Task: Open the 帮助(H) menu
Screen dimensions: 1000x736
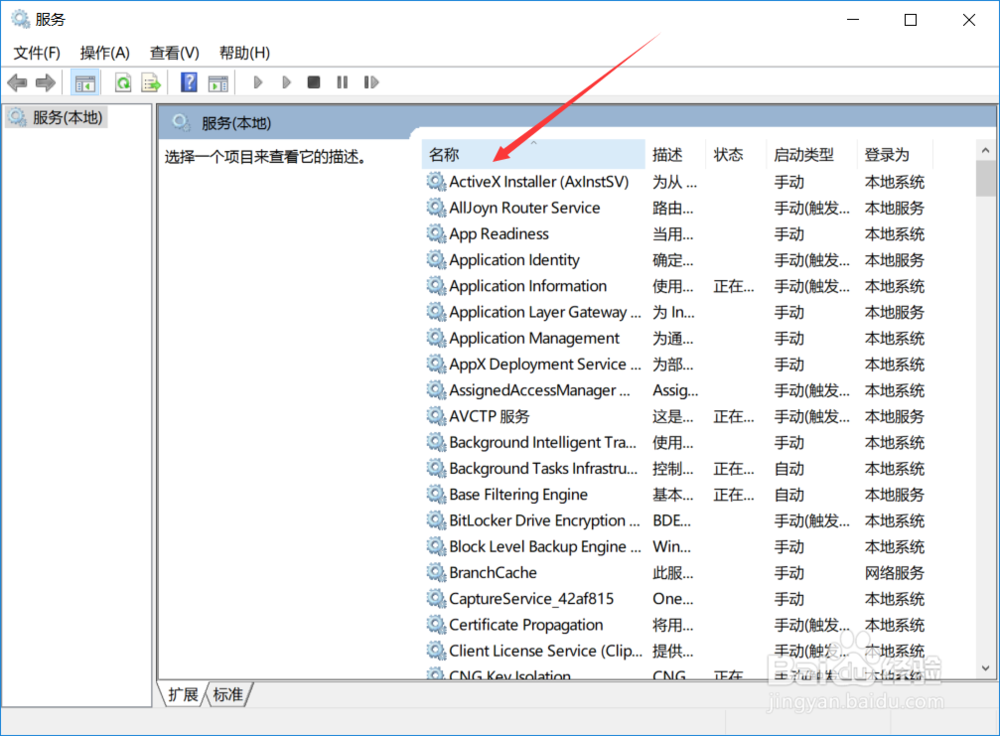Action: click(244, 53)
